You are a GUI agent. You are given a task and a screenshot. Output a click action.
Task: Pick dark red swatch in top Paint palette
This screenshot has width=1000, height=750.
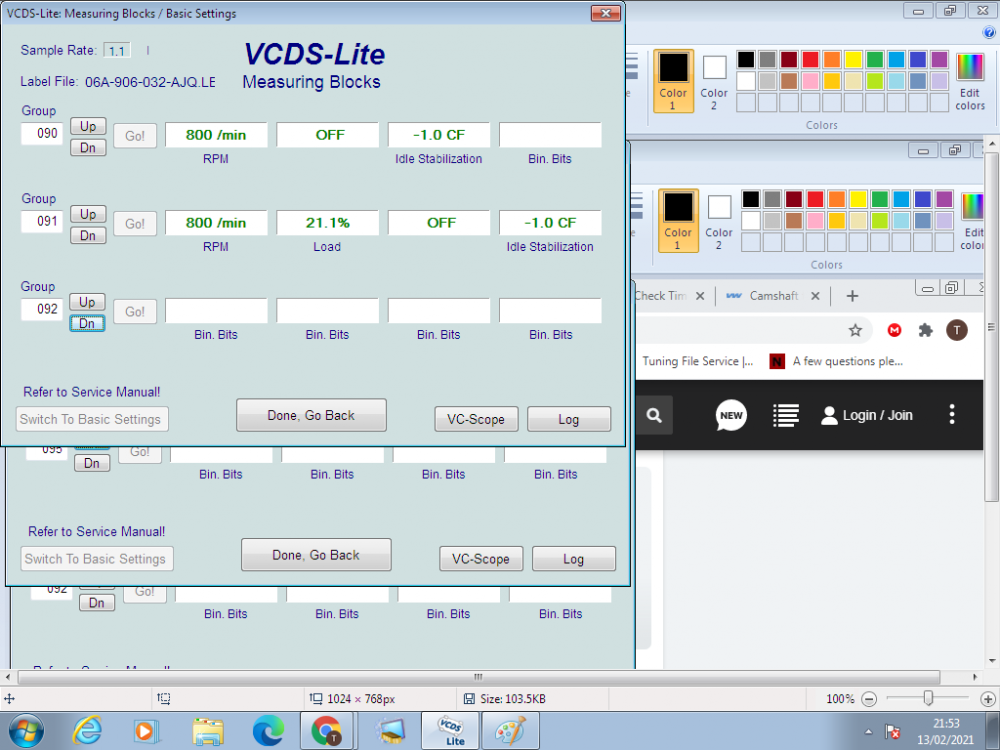[x=789, y=59]
